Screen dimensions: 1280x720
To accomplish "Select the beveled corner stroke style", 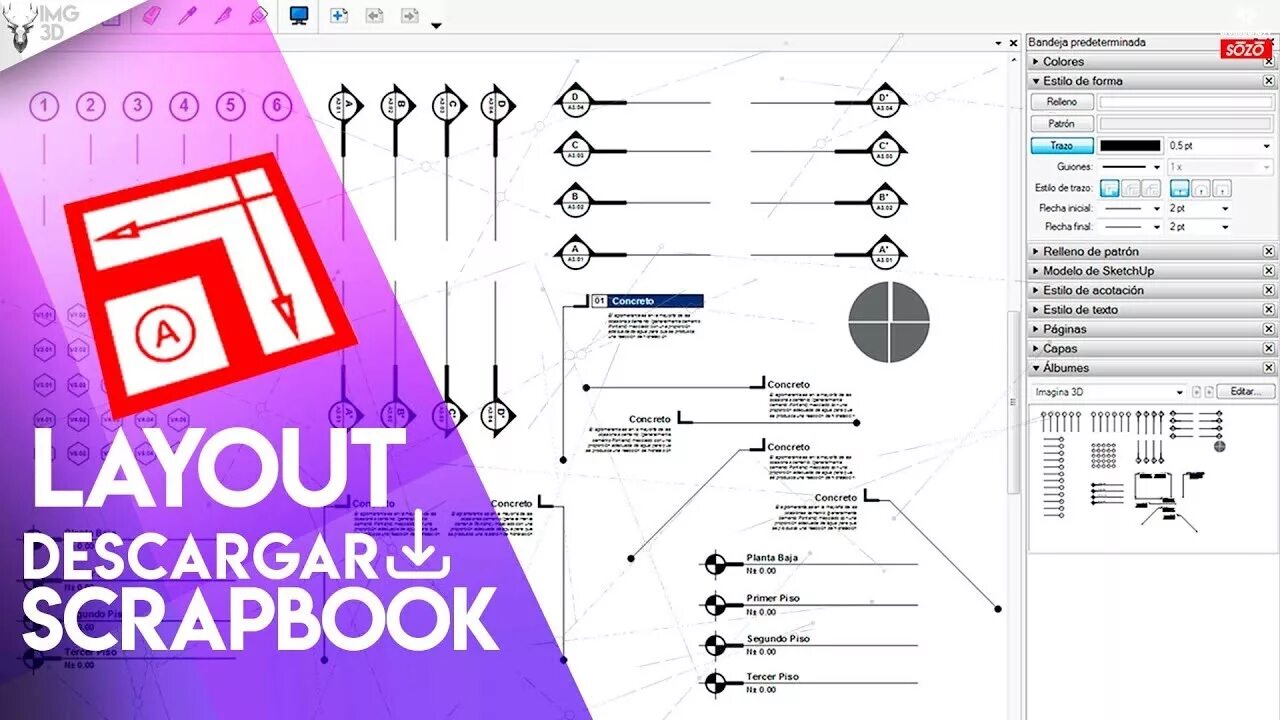I will pos(1152,188).
